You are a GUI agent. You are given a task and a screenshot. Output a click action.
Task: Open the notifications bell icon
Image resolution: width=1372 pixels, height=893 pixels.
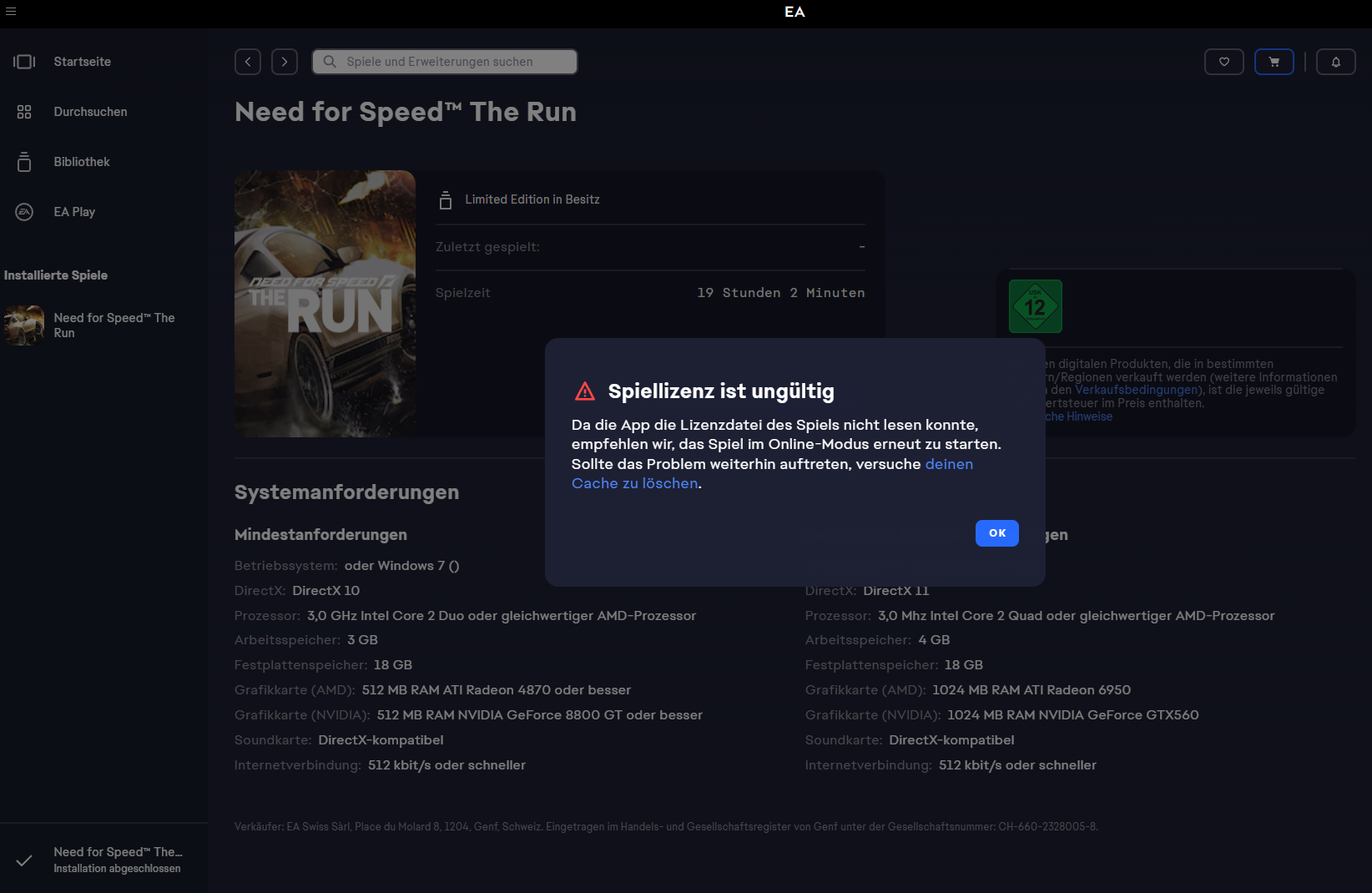[1336, 62]
